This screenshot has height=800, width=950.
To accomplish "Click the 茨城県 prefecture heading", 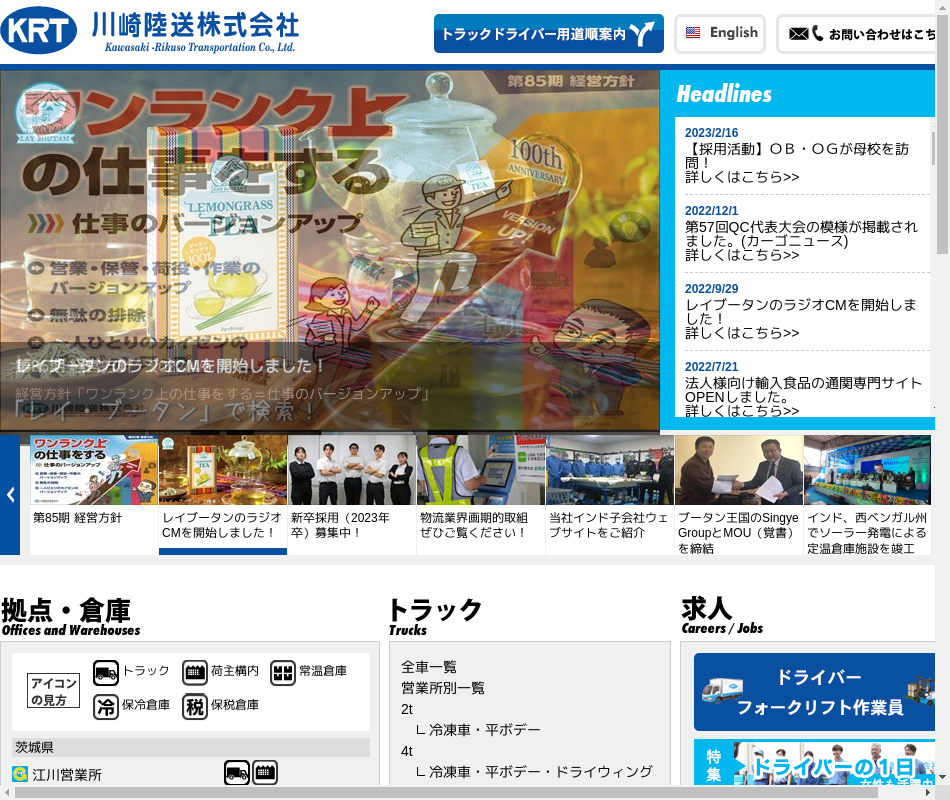I will tap(191, 747).
